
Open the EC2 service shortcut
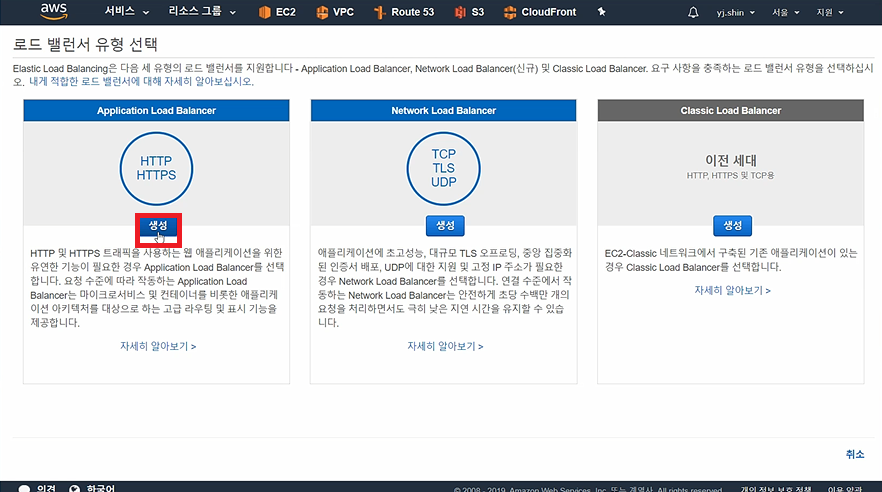(277, 12)
